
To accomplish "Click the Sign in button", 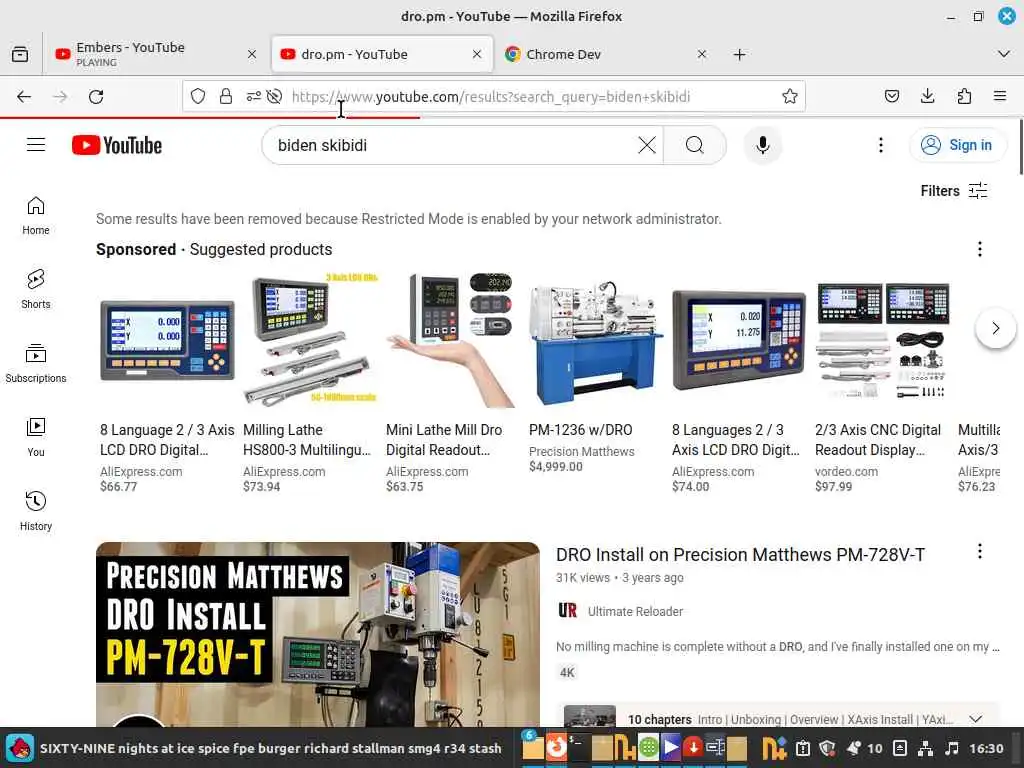I will 957,145.
